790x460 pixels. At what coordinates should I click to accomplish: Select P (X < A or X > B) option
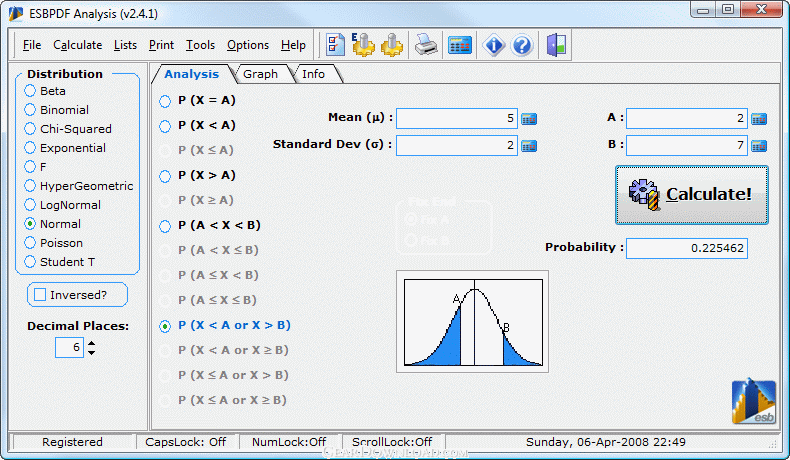(x=225, y=325)
